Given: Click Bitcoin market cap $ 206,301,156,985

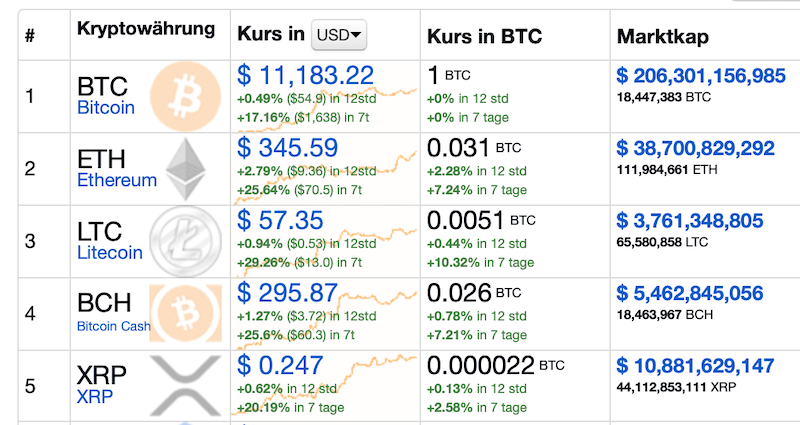Looking at the screenshot, I should tap(701, 76).
